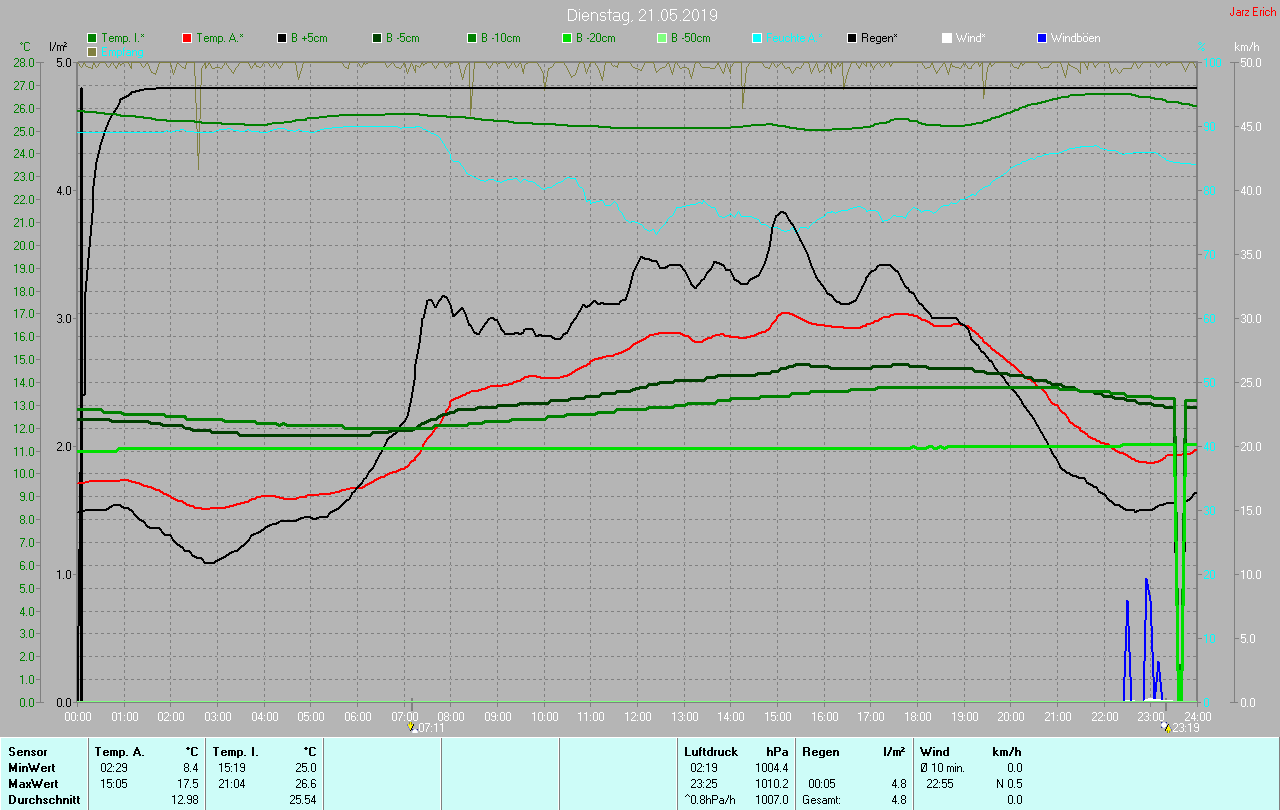Click the cyan legend swatch in top row
Viewport: 1280px width, 810px height.
[x=757, y=38]
